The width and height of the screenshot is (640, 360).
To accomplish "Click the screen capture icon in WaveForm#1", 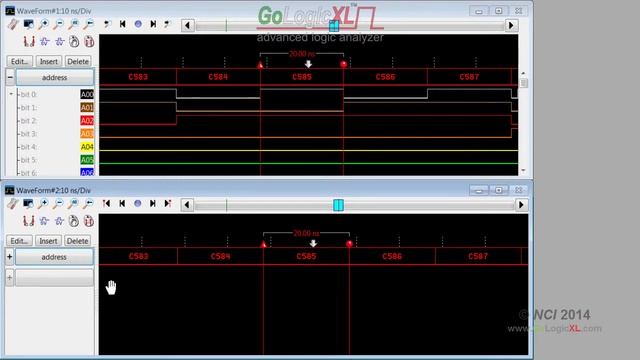I will click(x=28, y=24).
